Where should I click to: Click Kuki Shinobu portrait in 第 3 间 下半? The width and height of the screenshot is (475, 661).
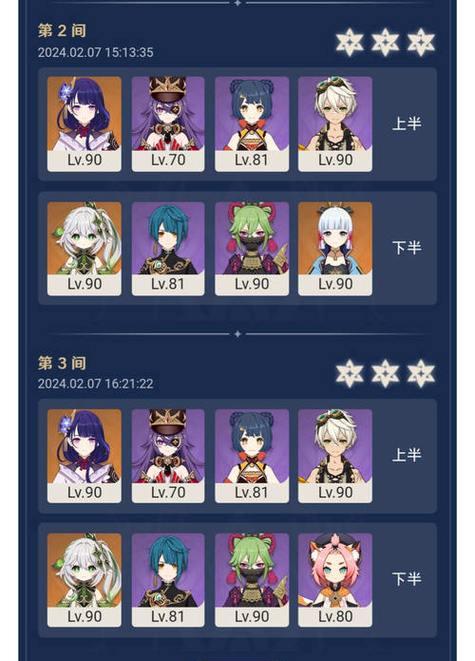[x=252, y=580]
